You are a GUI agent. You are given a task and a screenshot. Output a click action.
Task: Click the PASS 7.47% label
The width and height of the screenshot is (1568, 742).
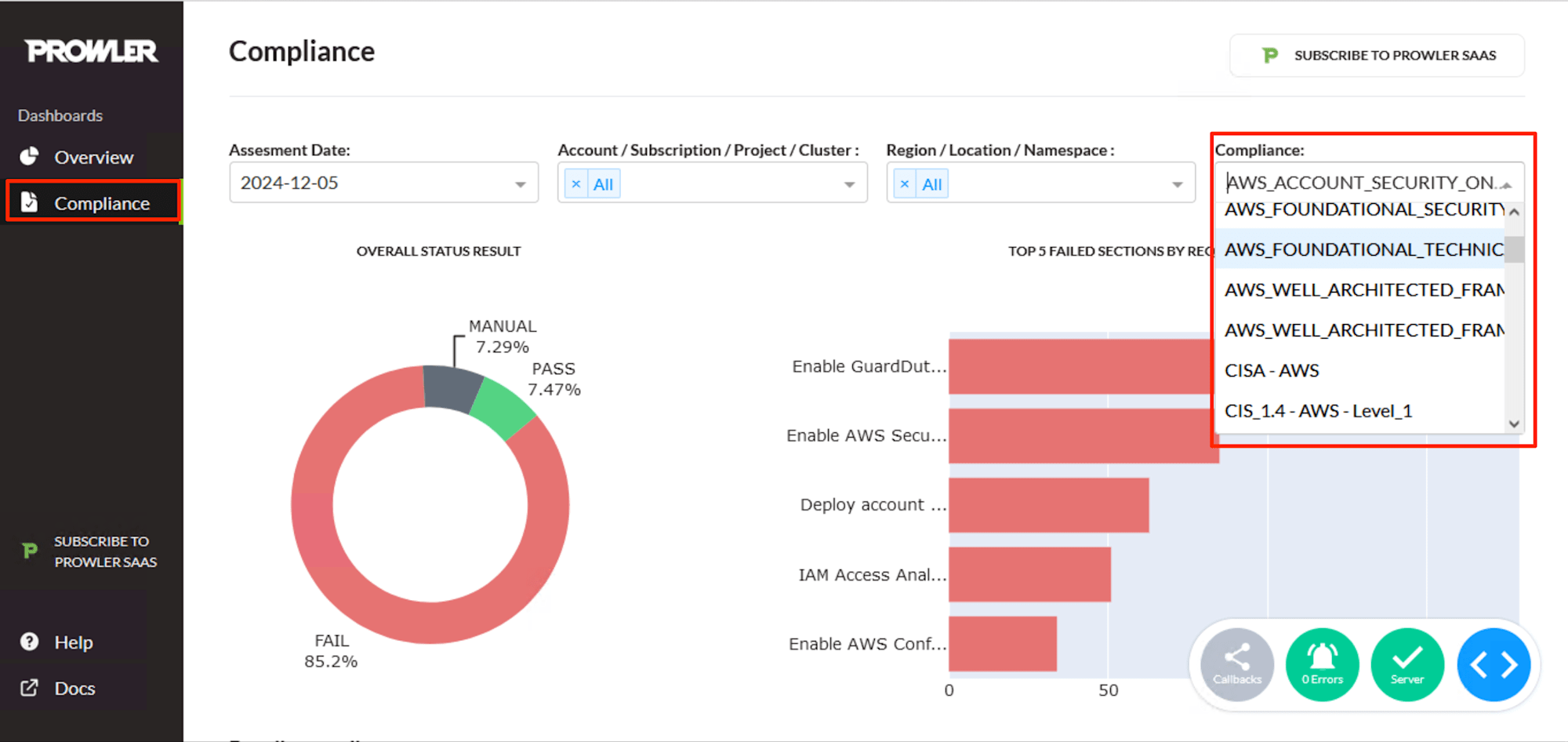tap(554, 379)
